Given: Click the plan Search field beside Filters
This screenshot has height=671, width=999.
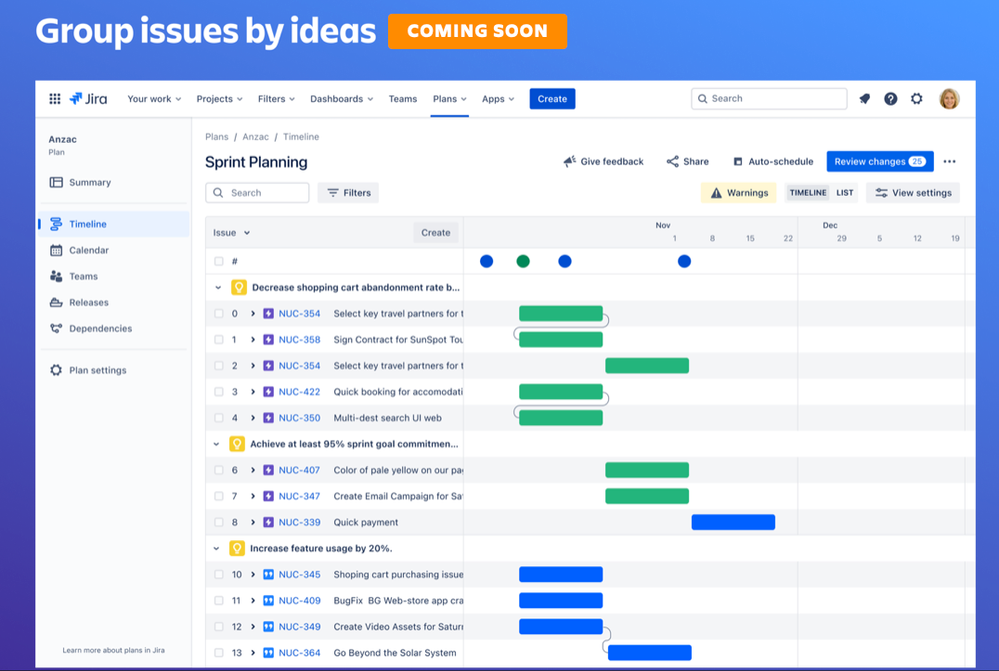Looking at the screenshot, I should 257,193.
